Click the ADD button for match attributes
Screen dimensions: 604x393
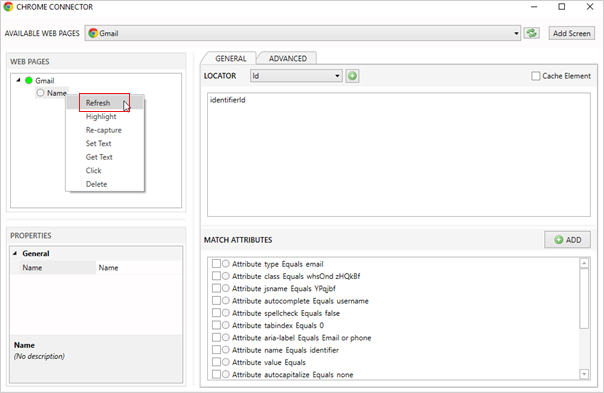pos(567,240)
